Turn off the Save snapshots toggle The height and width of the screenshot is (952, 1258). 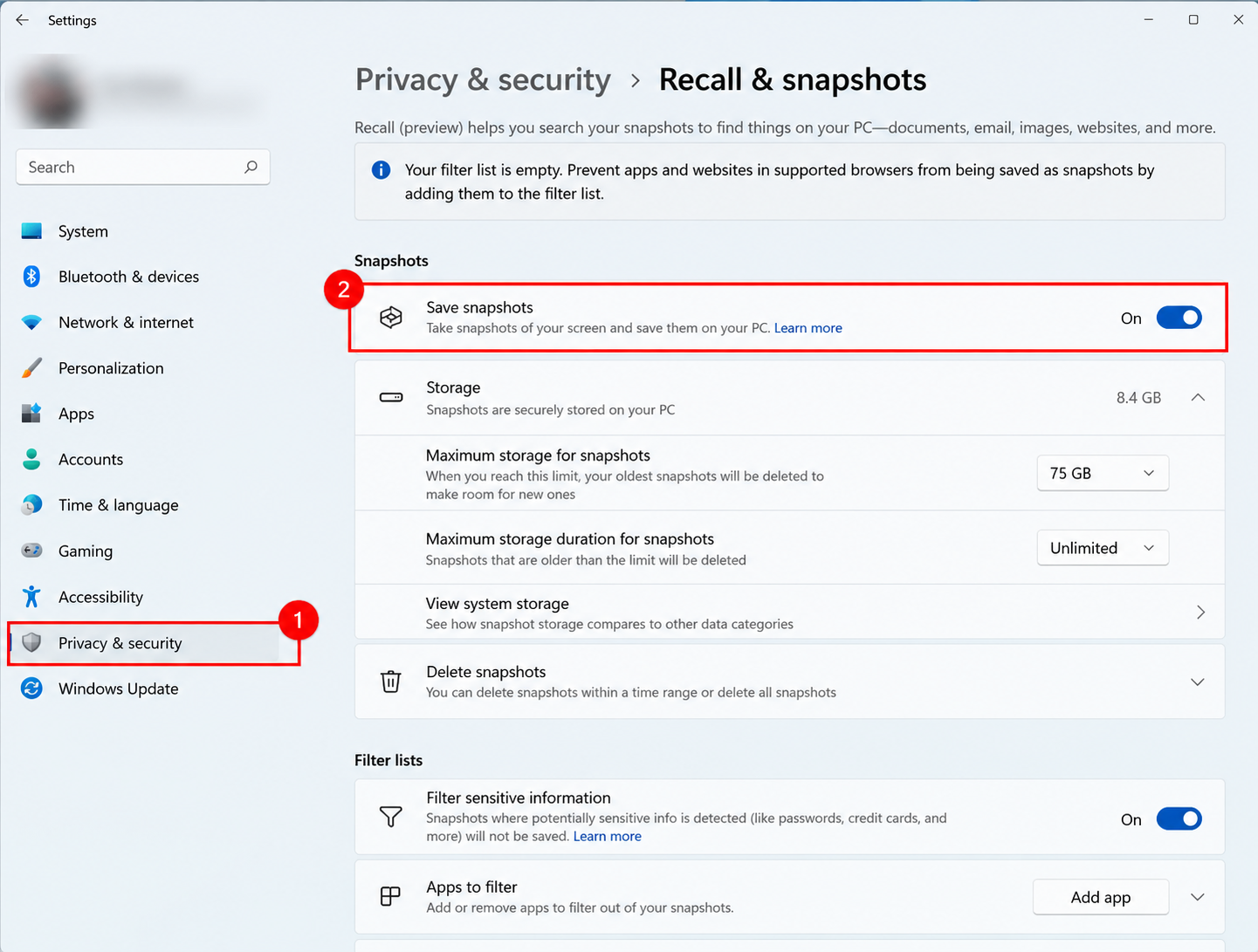(1179, 318)
